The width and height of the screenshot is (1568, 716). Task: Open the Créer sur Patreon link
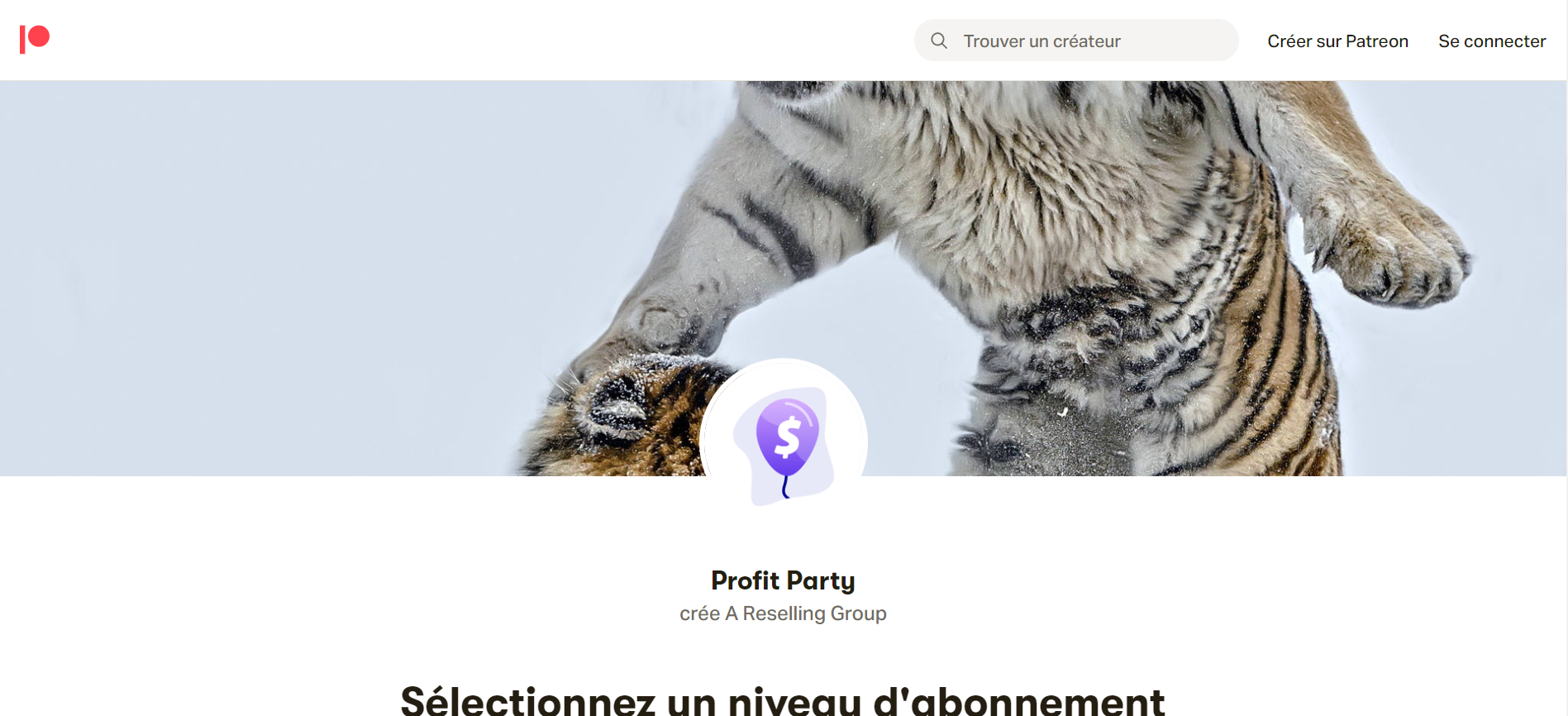tap(1337, 41)
